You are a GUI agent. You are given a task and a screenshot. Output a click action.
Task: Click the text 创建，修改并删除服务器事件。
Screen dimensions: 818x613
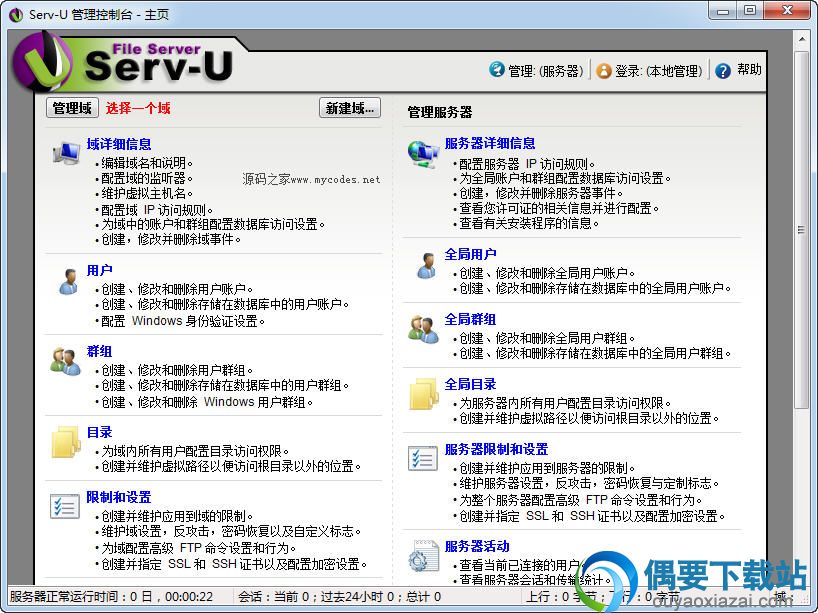coord(541,193)
